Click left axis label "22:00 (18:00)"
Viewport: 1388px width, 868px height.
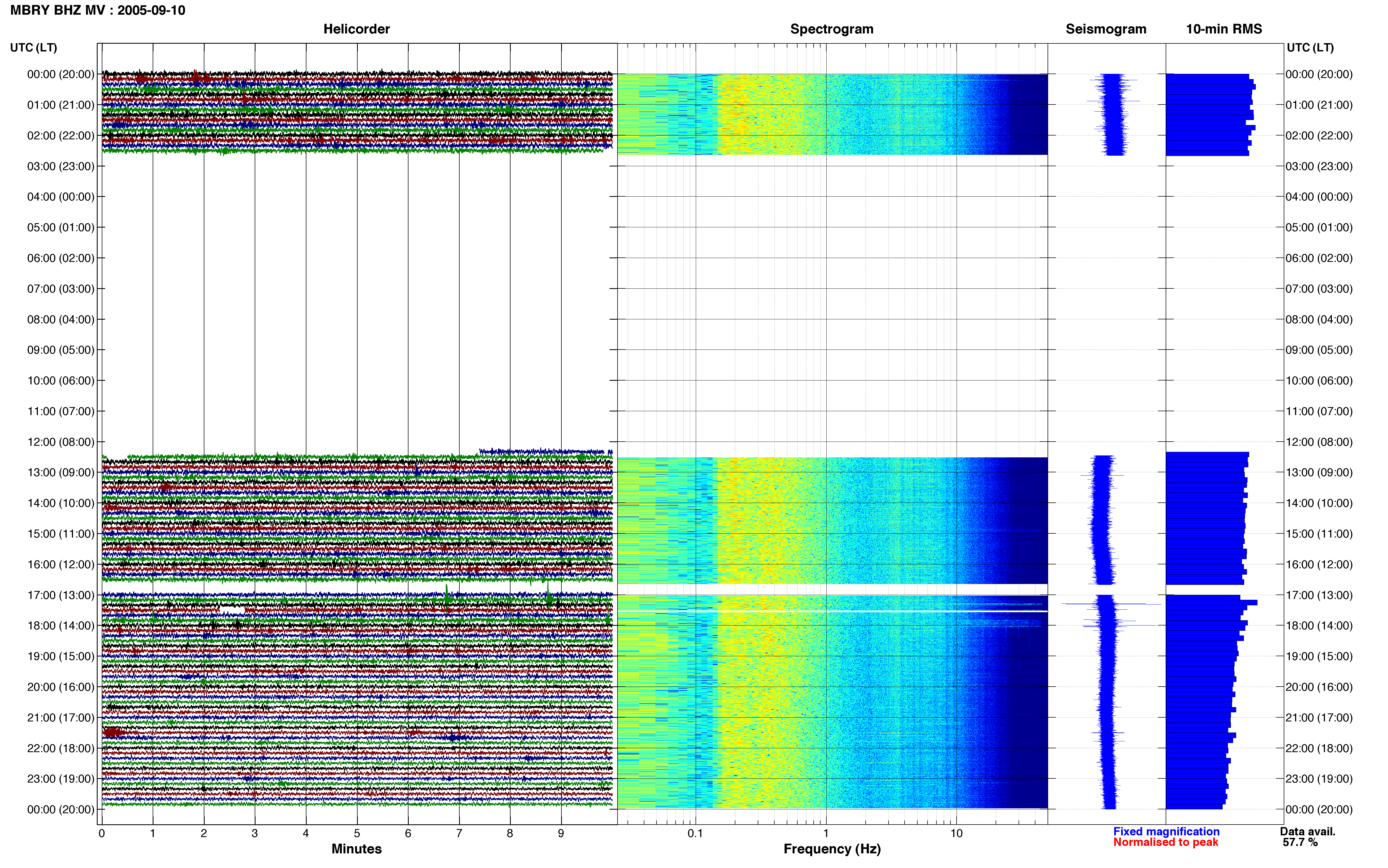tap(61, 748)
